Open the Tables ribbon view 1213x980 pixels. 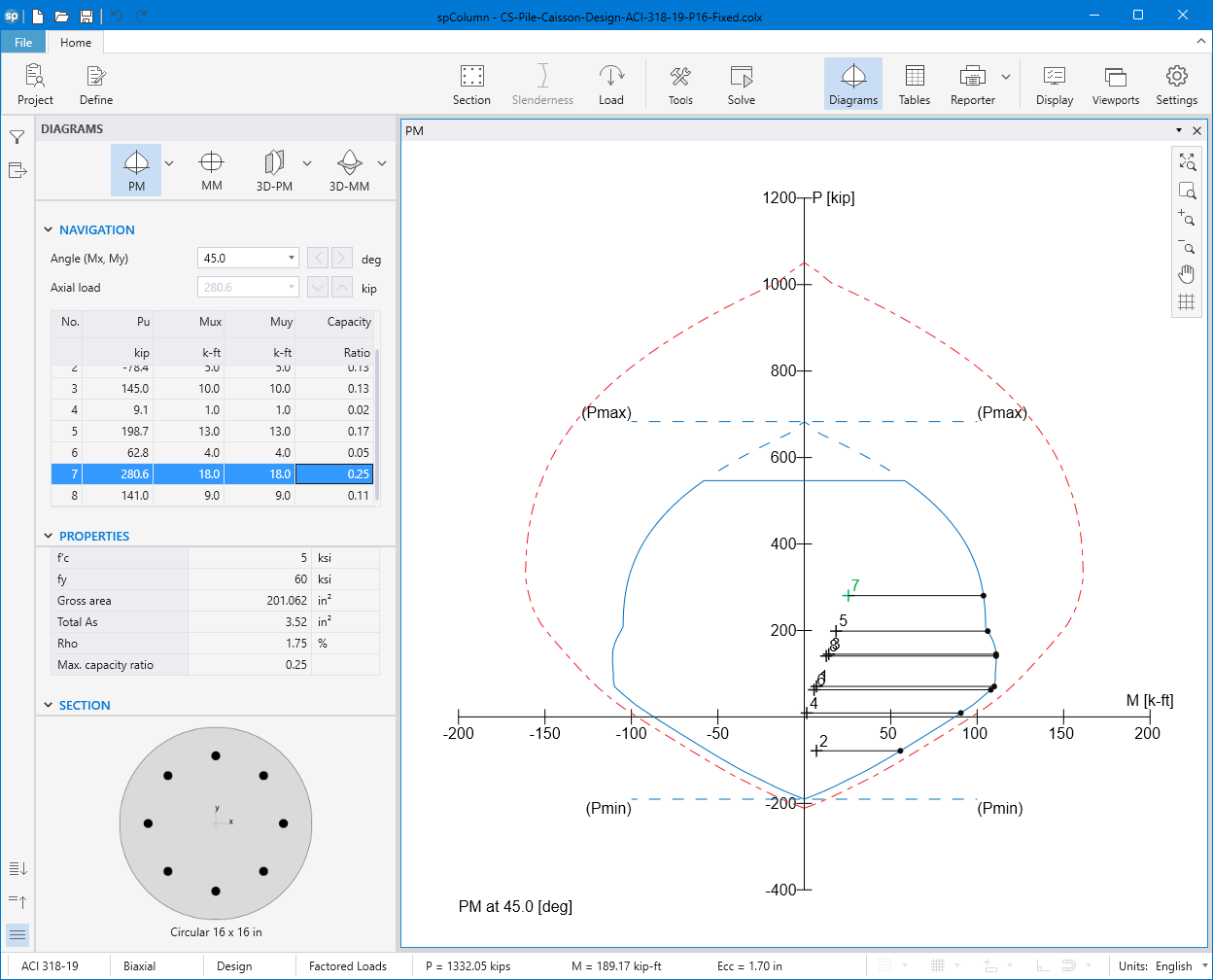915,85
